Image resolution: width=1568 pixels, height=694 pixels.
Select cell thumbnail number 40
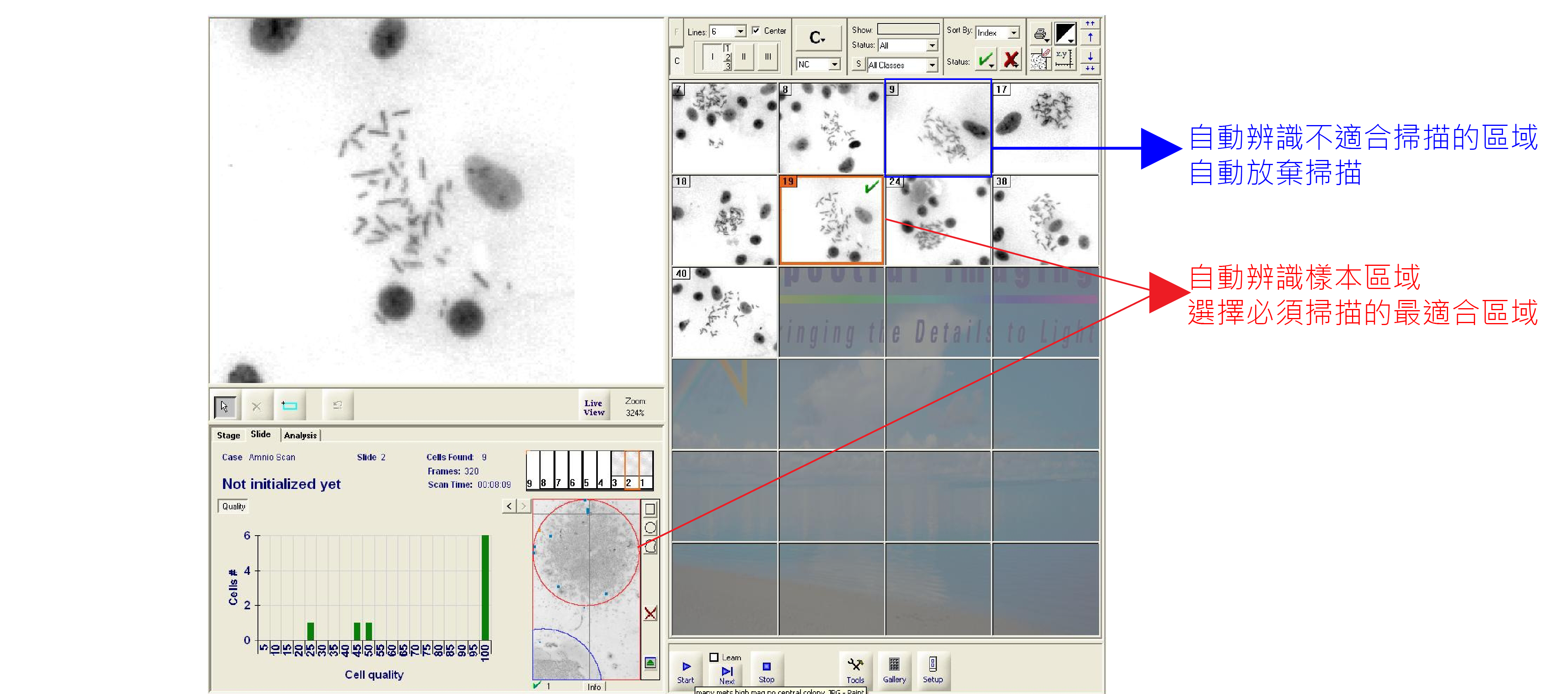[x=724, y=312]
